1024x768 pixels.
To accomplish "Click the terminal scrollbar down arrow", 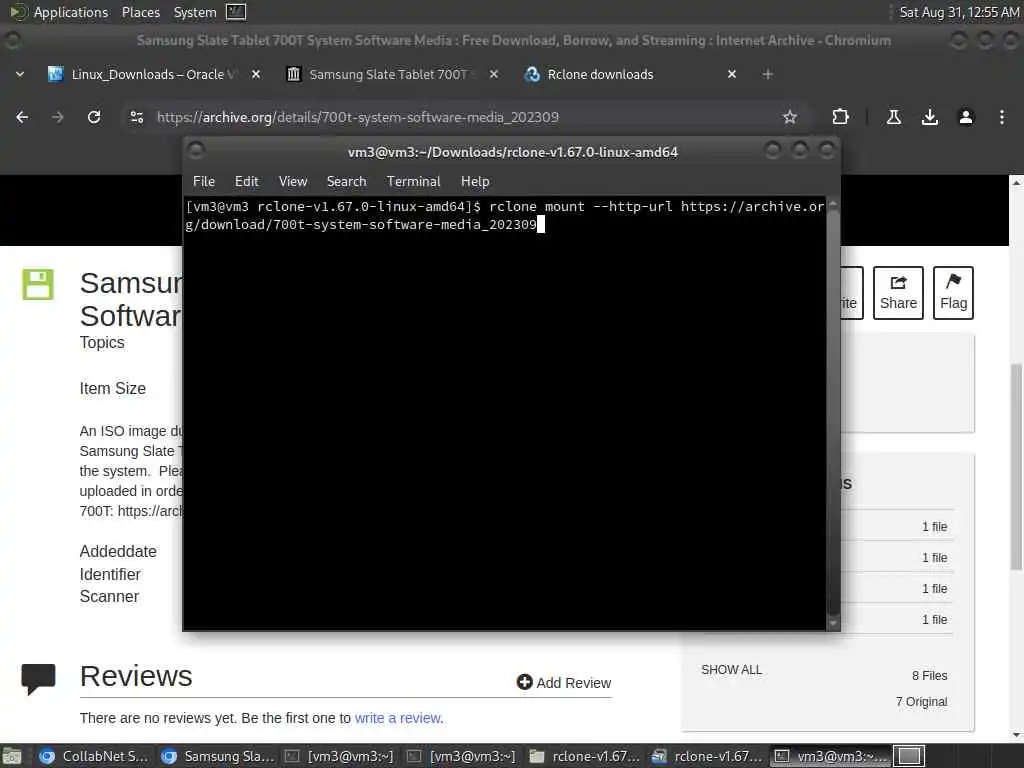I will 833,623.
